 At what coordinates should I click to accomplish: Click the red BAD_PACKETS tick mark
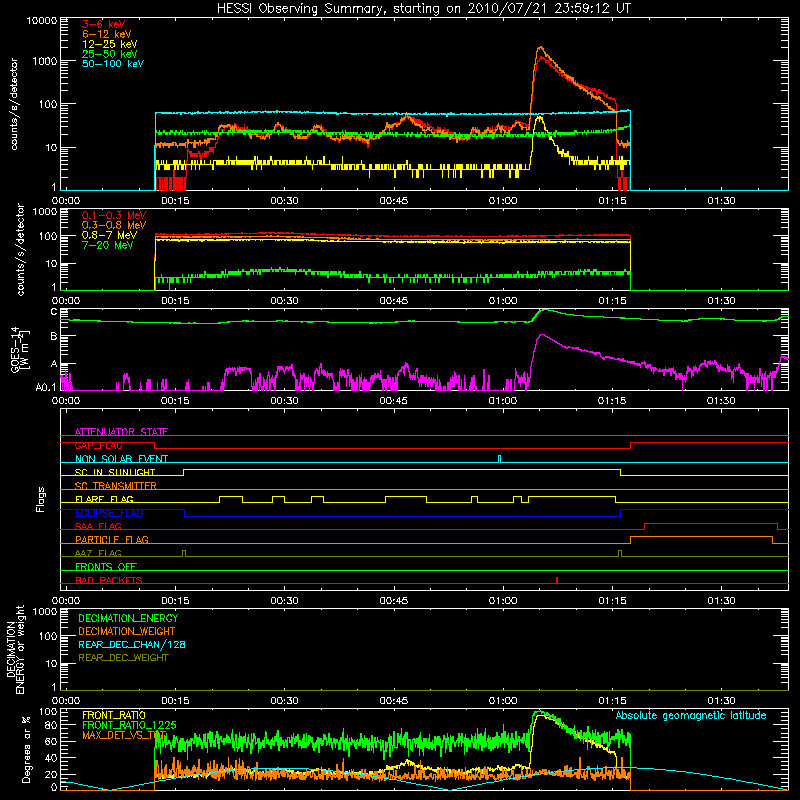(557, 580)
